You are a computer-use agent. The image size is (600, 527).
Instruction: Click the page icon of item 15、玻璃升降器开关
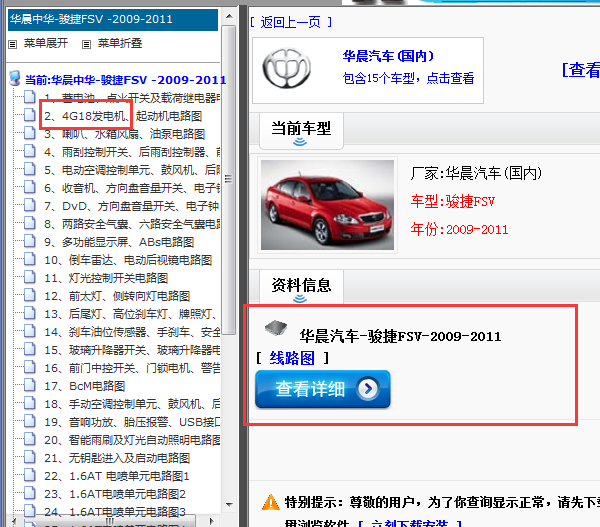tap(30, 349)
